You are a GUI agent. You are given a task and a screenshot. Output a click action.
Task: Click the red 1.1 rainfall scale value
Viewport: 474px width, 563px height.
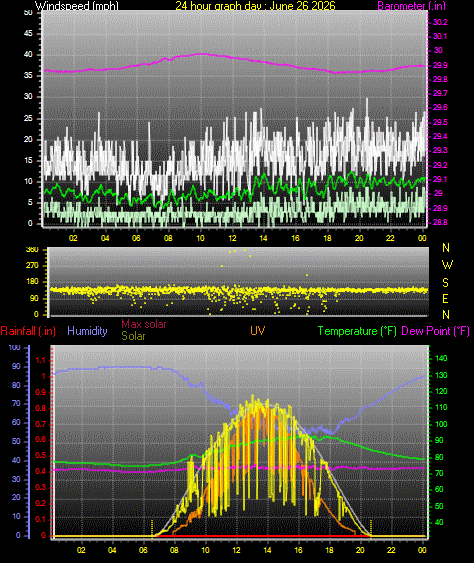point(41,360)
